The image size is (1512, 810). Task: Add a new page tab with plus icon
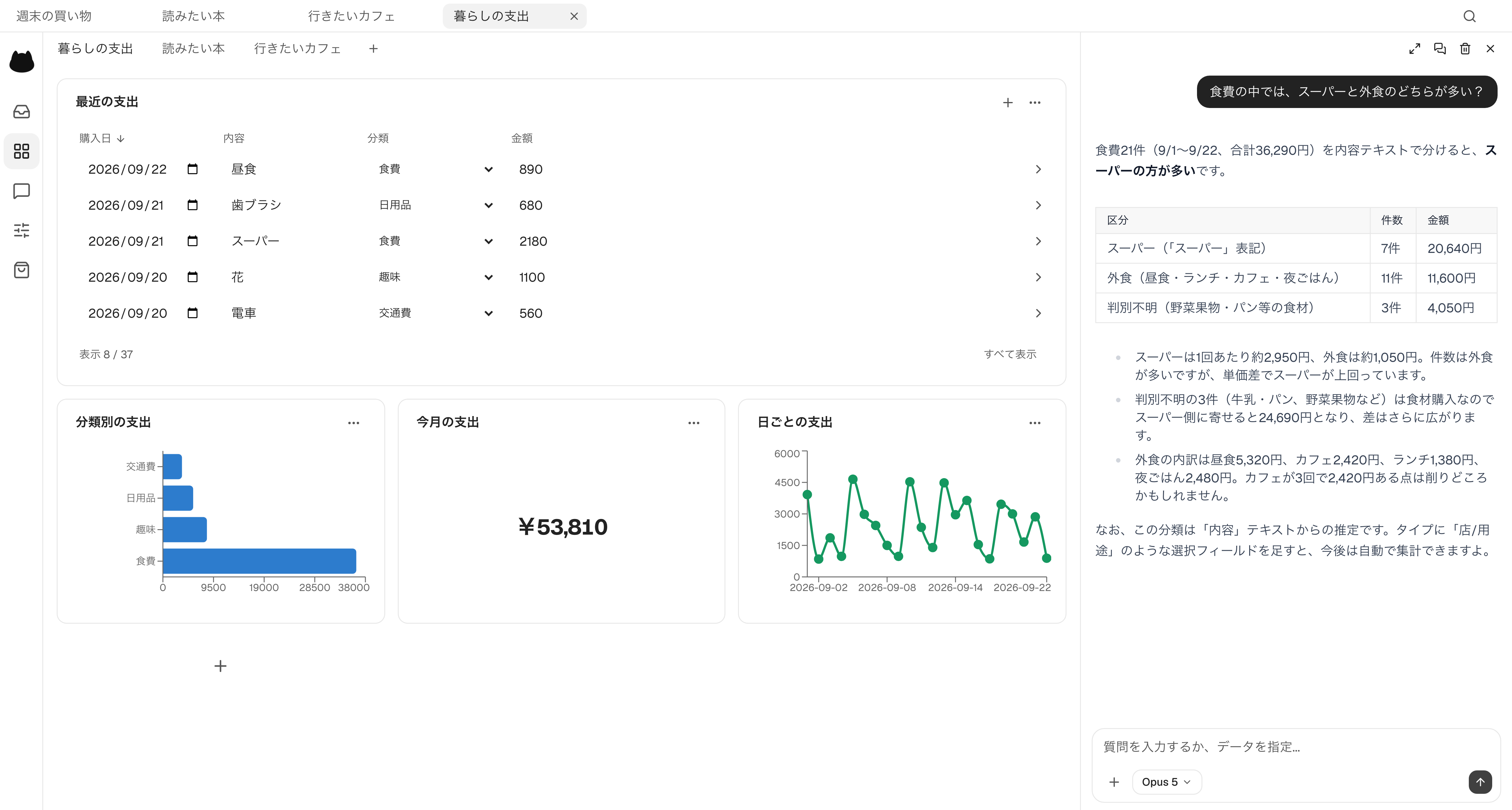click(373, 49)
